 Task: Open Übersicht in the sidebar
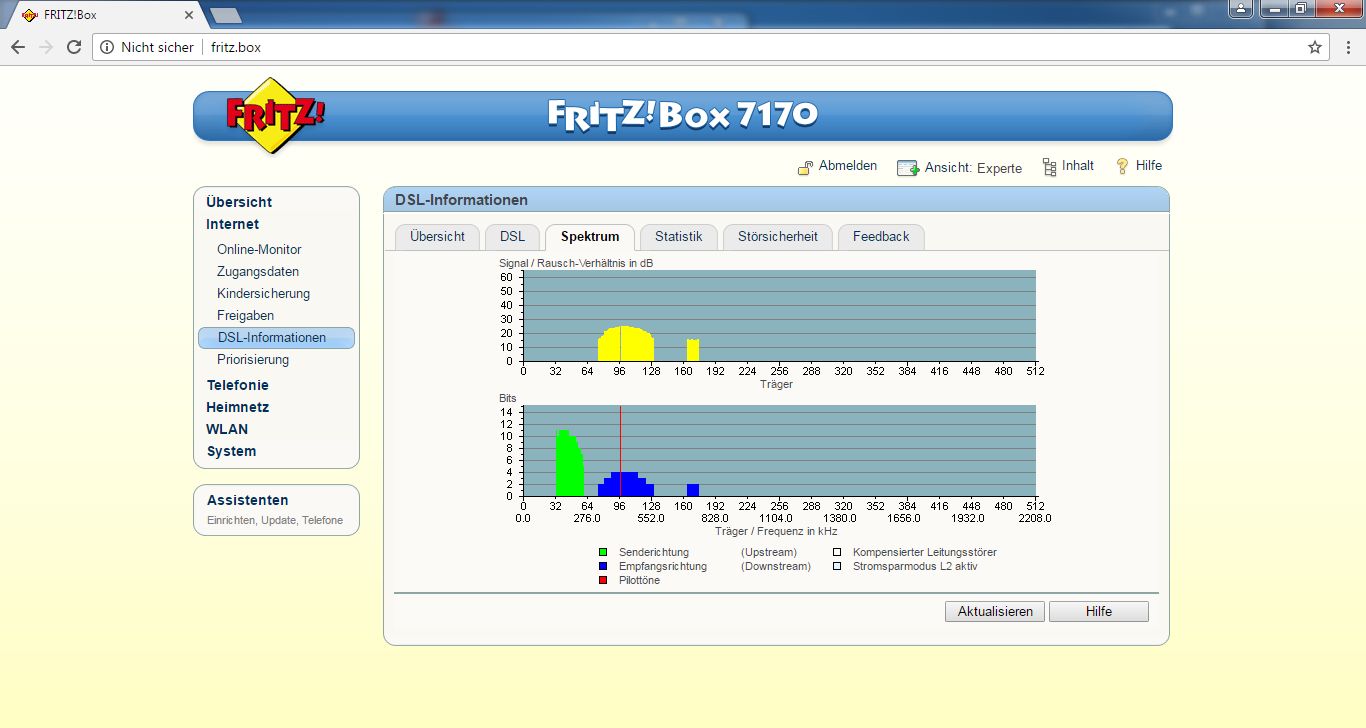(239, 202)
